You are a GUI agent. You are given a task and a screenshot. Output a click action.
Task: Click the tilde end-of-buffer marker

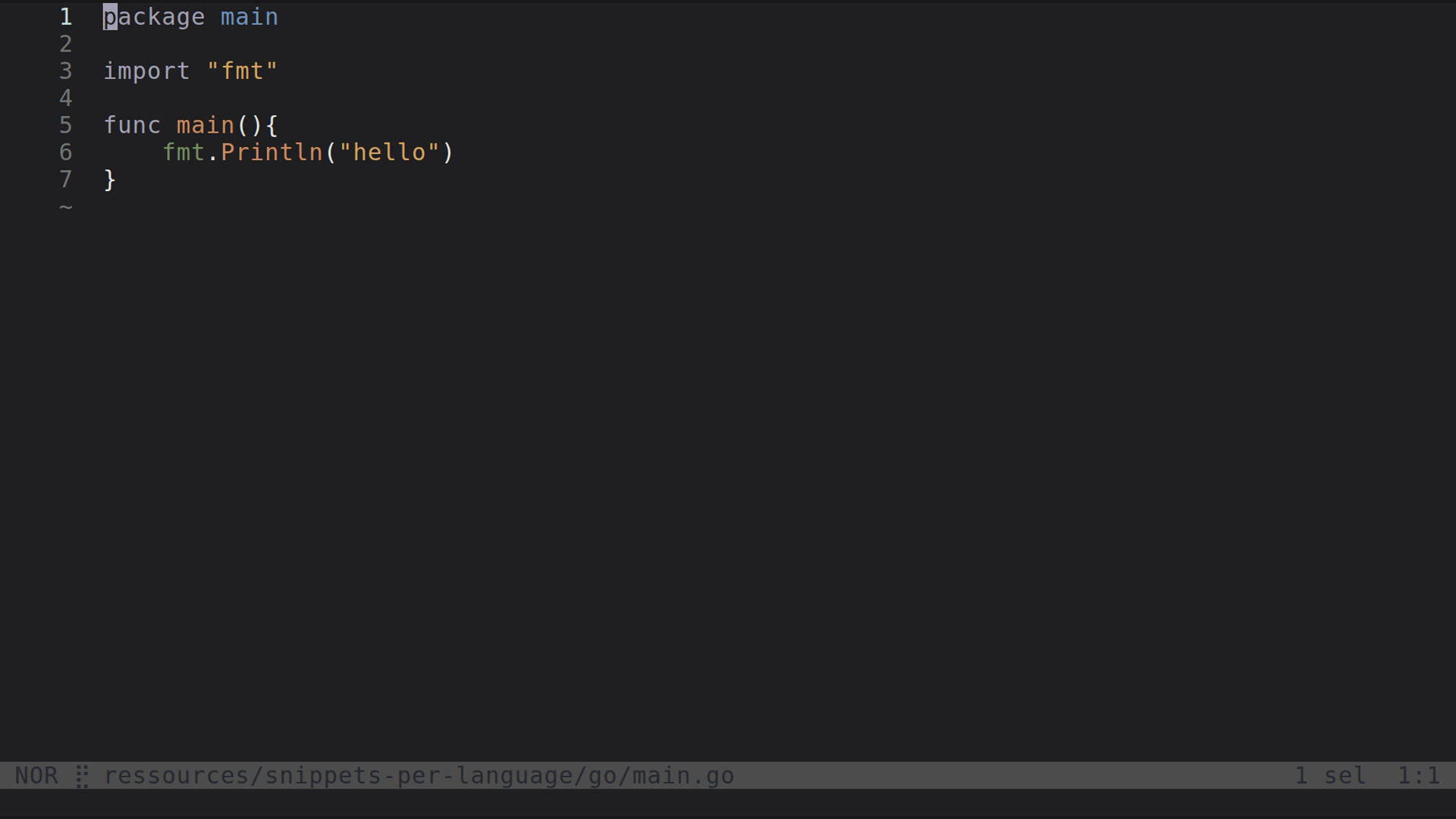coord(66,207)
